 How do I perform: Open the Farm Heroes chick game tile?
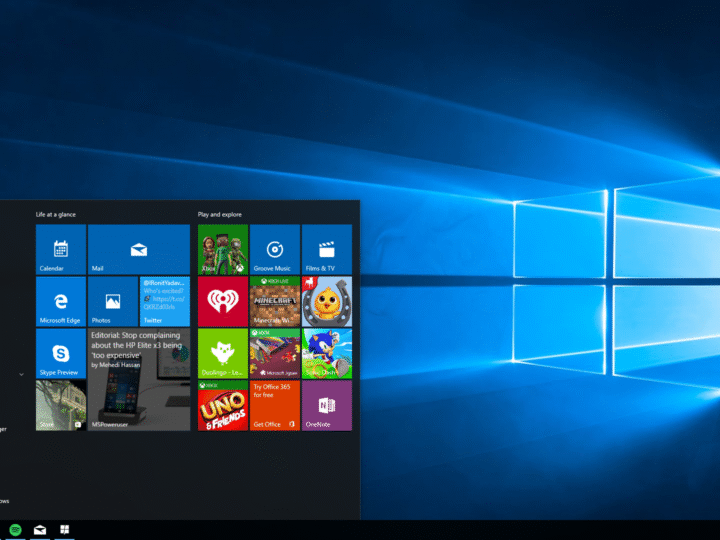(x=327, y=301)
